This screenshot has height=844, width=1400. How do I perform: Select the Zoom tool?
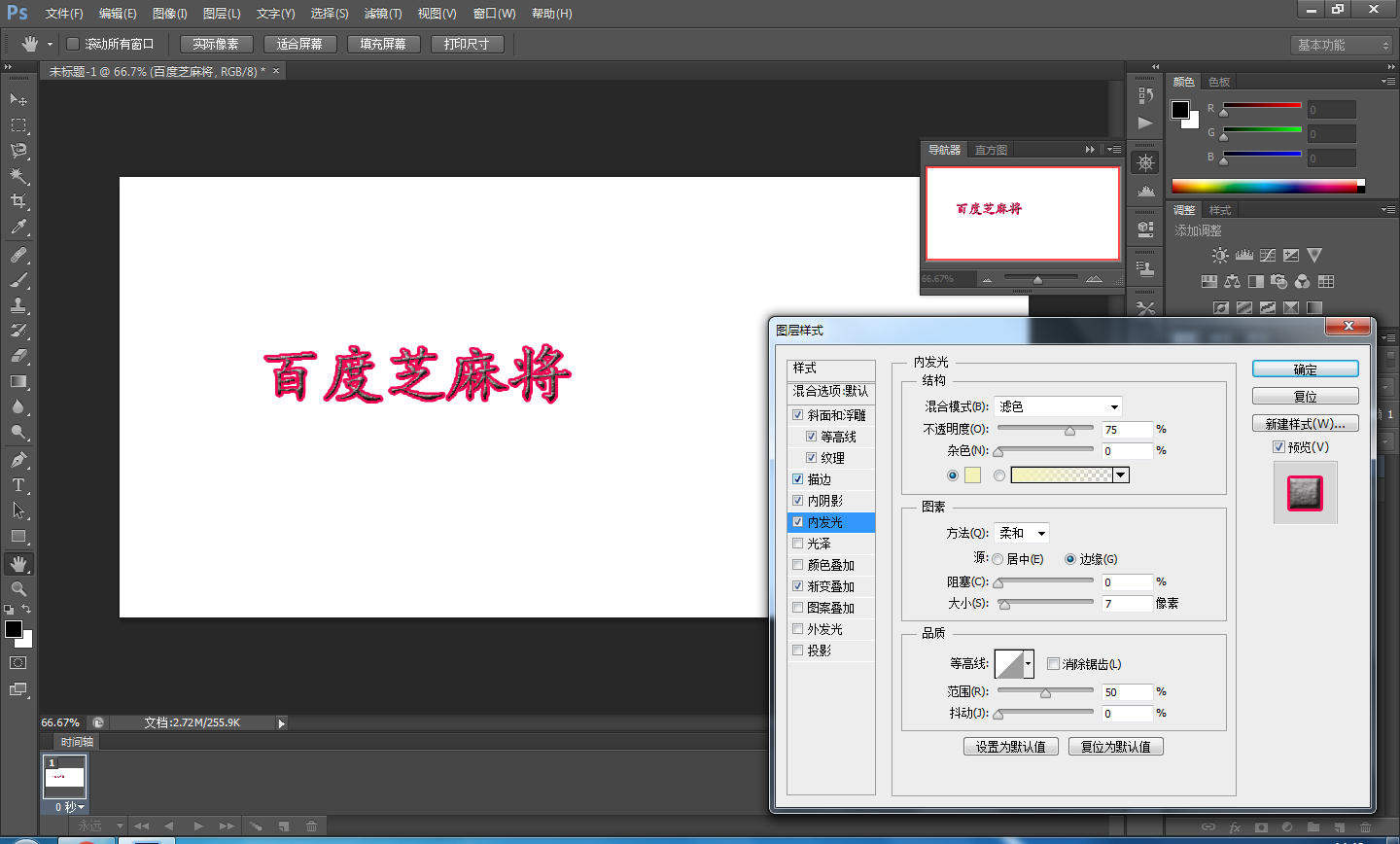[18, 589]
